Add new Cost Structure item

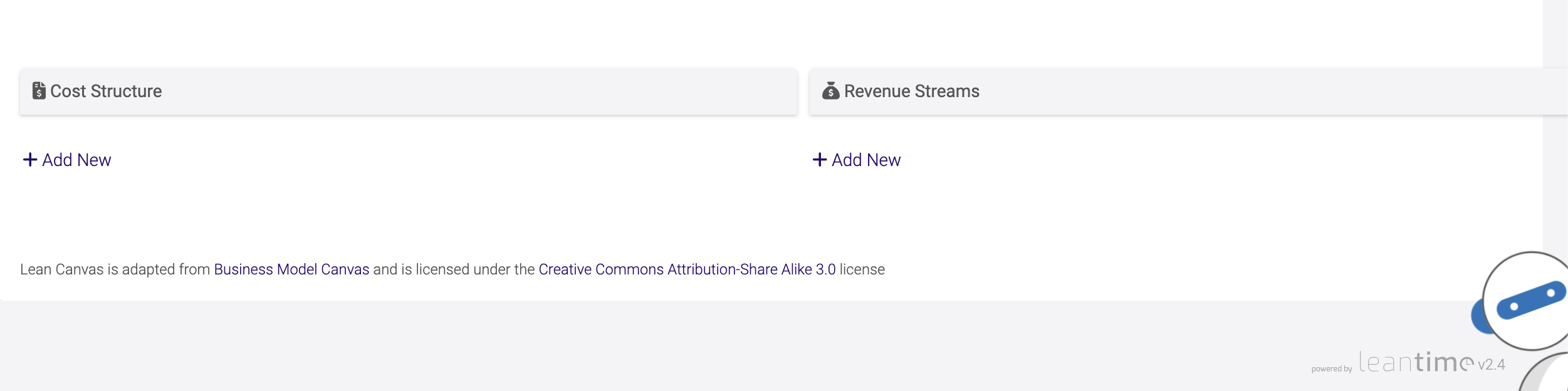(76, 160)
